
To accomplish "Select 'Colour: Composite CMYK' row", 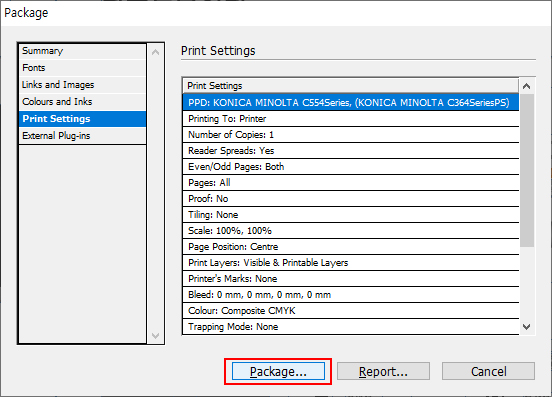I will [351, 311].
